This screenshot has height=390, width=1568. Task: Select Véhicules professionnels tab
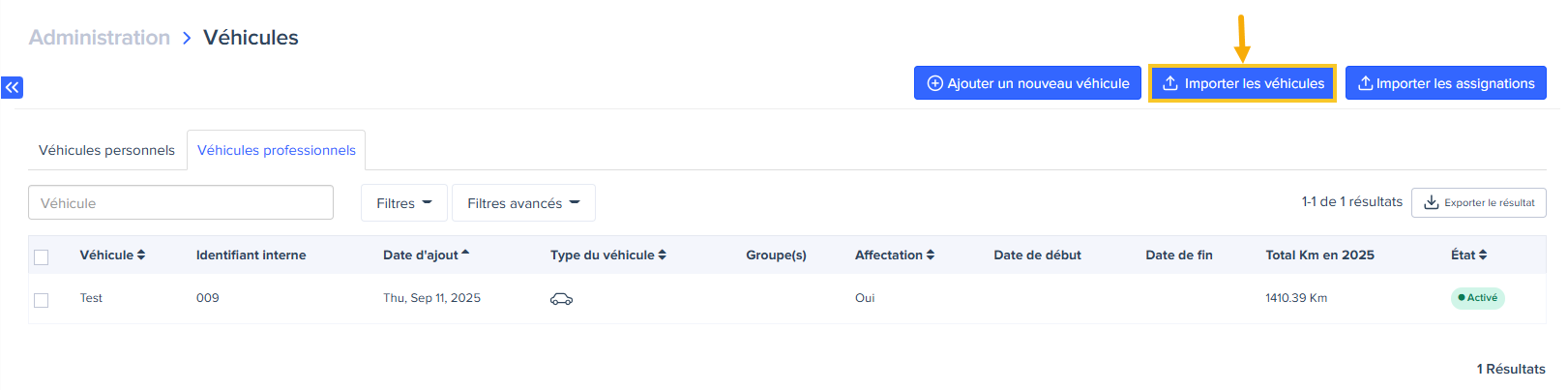click(277, 151)
